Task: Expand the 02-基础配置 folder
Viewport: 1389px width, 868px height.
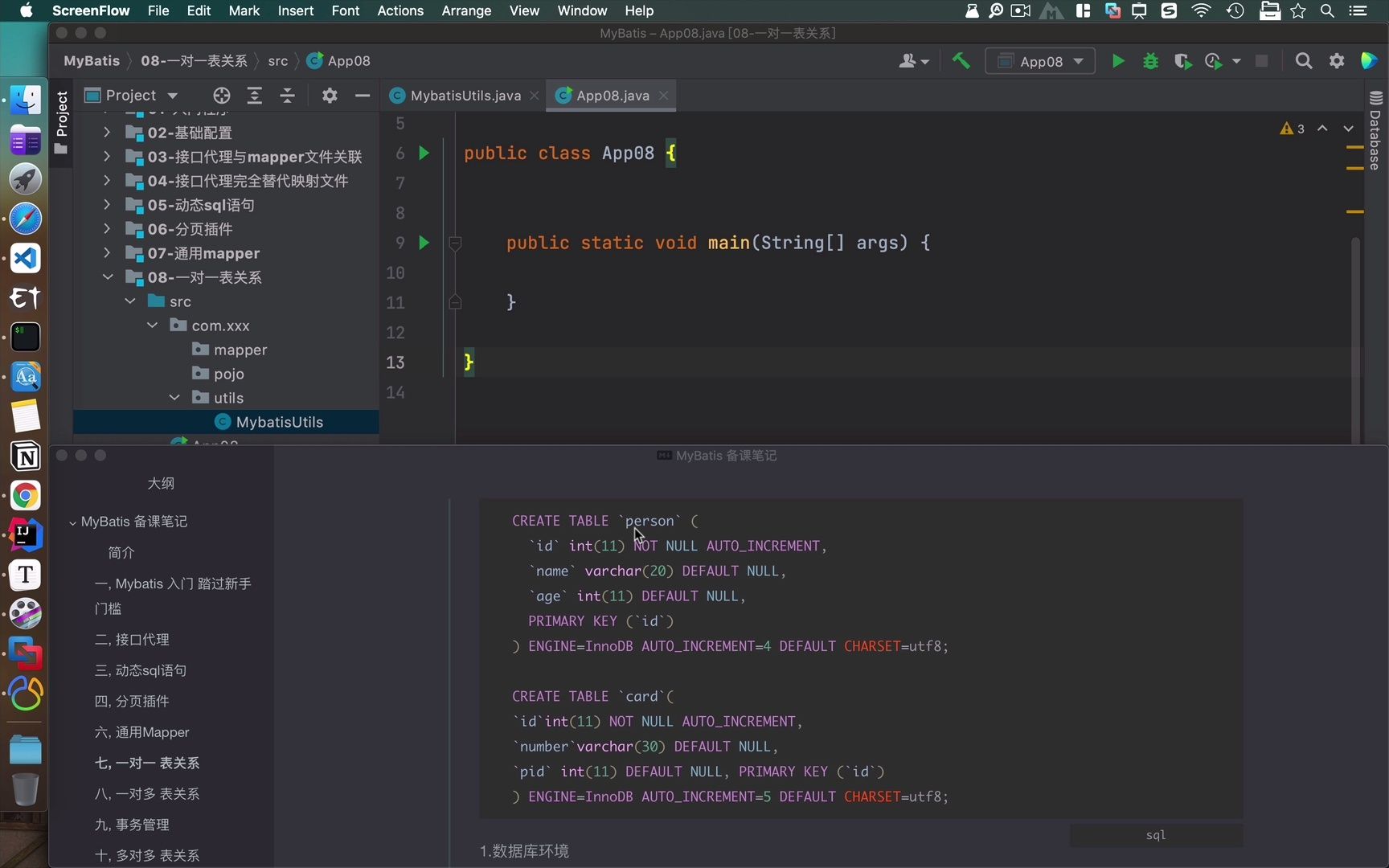Action: 107,133
